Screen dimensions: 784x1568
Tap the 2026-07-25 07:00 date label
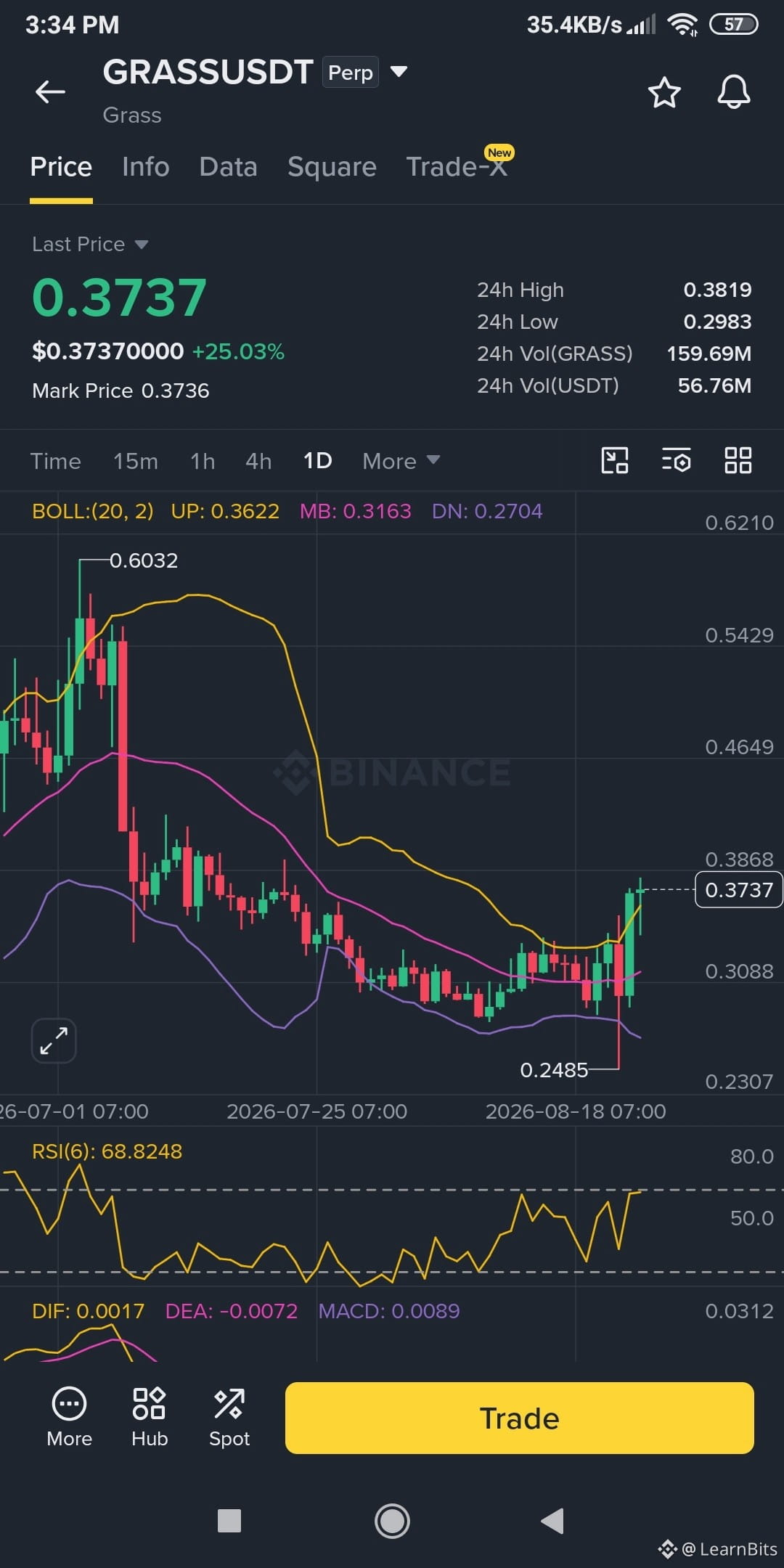tap(317, 1111)
